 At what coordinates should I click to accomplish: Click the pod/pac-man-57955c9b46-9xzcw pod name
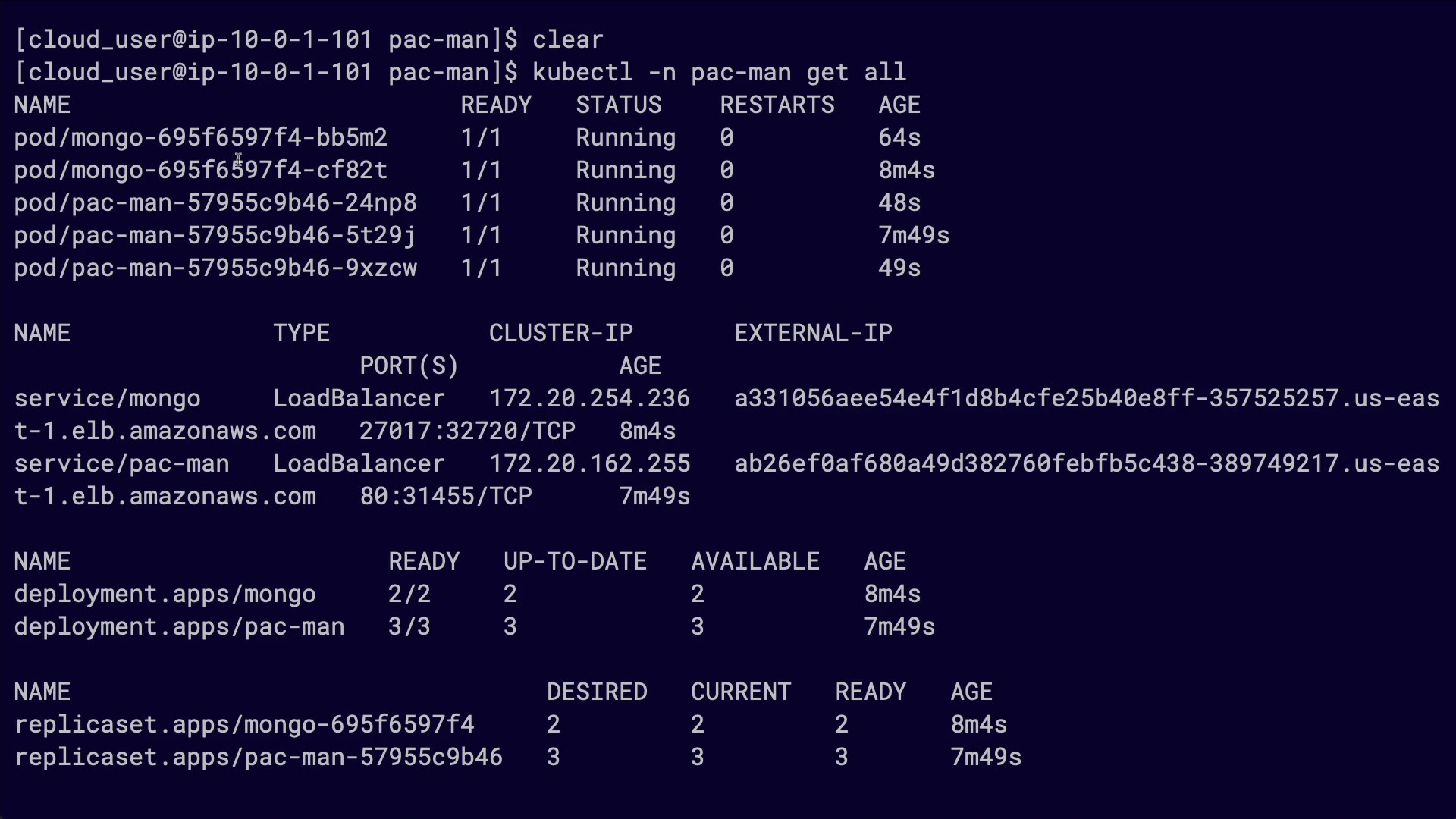[x=215, y=268]
